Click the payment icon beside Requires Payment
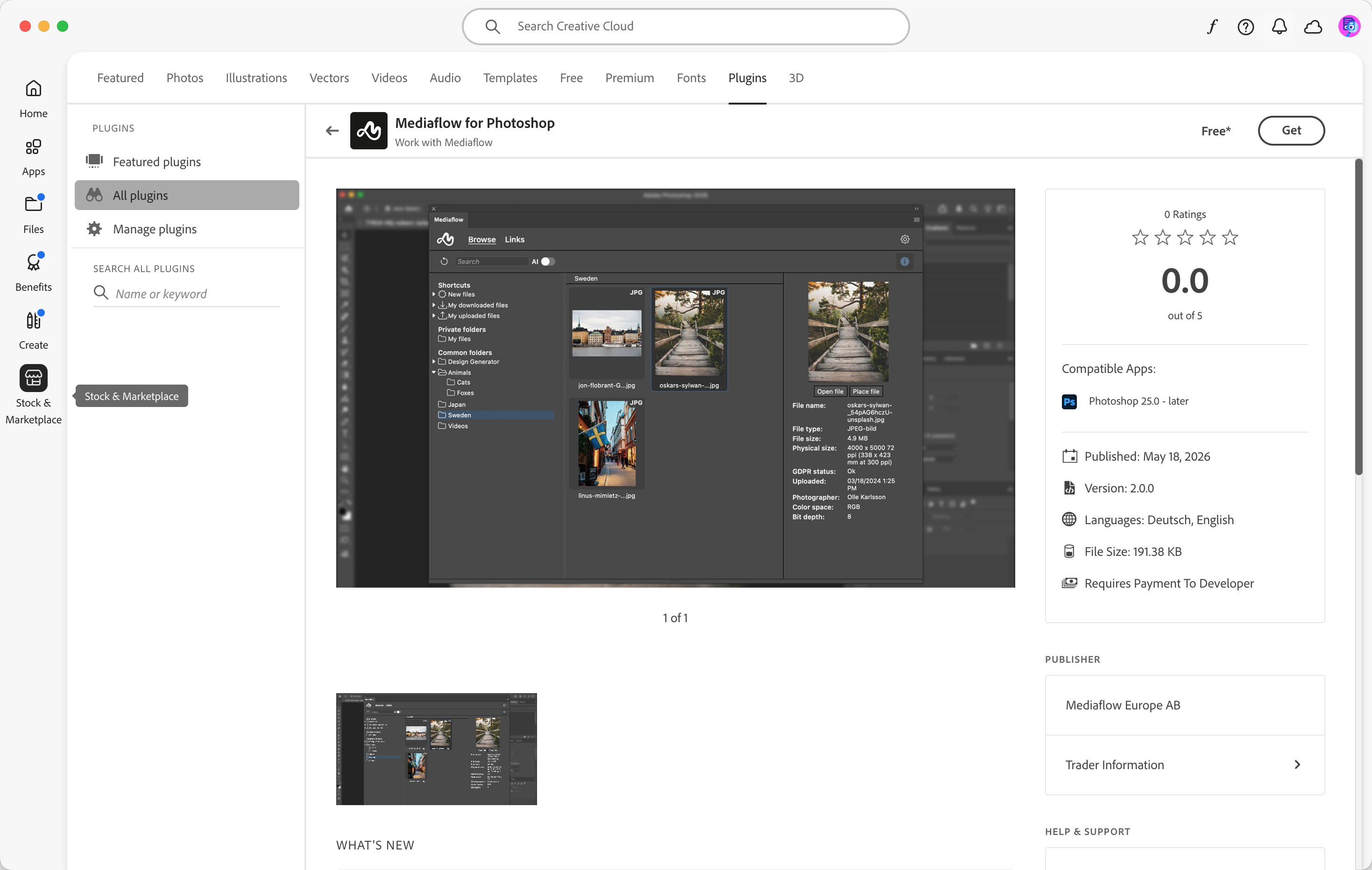This screenshot has height=870, width=1372. (1069, 583)
